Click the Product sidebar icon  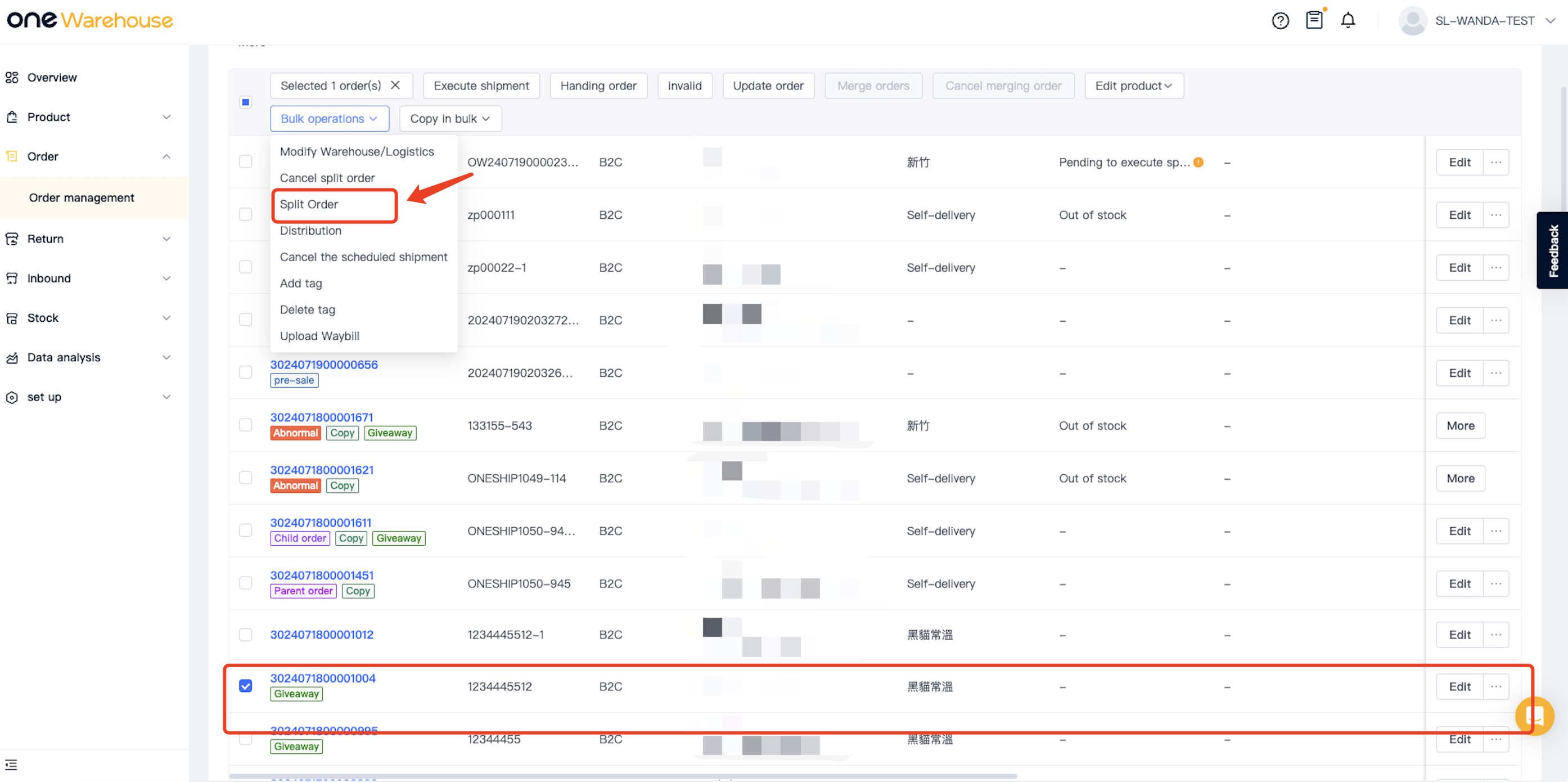point(12,117)
